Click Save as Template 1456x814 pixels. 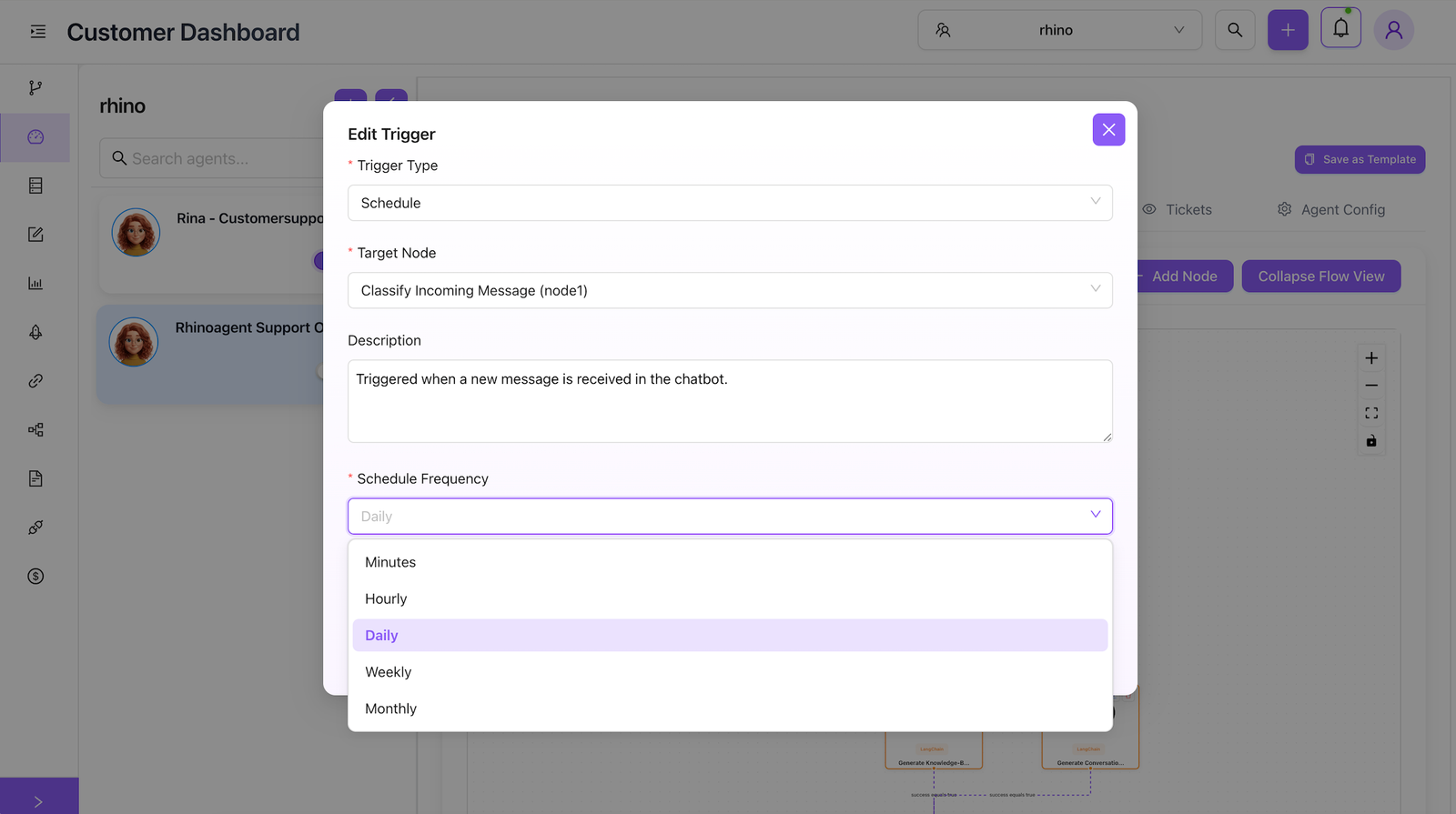[x=1360, y=159]
